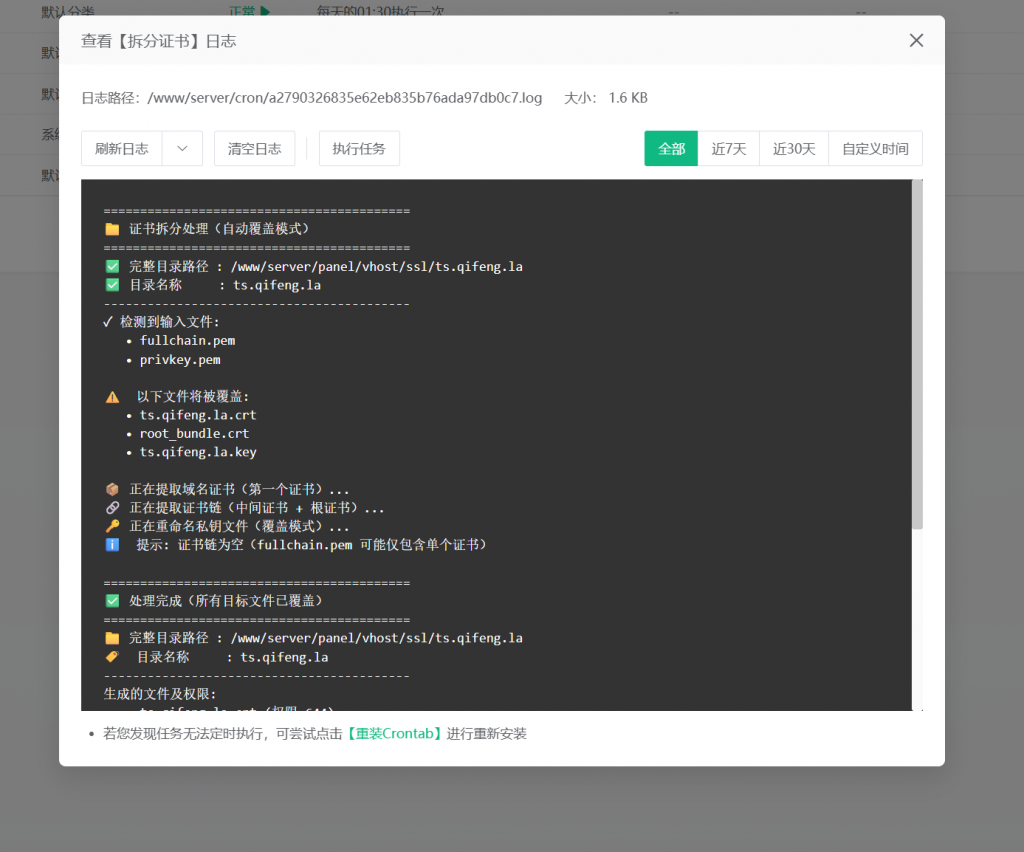
Task: Click the log file path text
Action: (345, 98)
